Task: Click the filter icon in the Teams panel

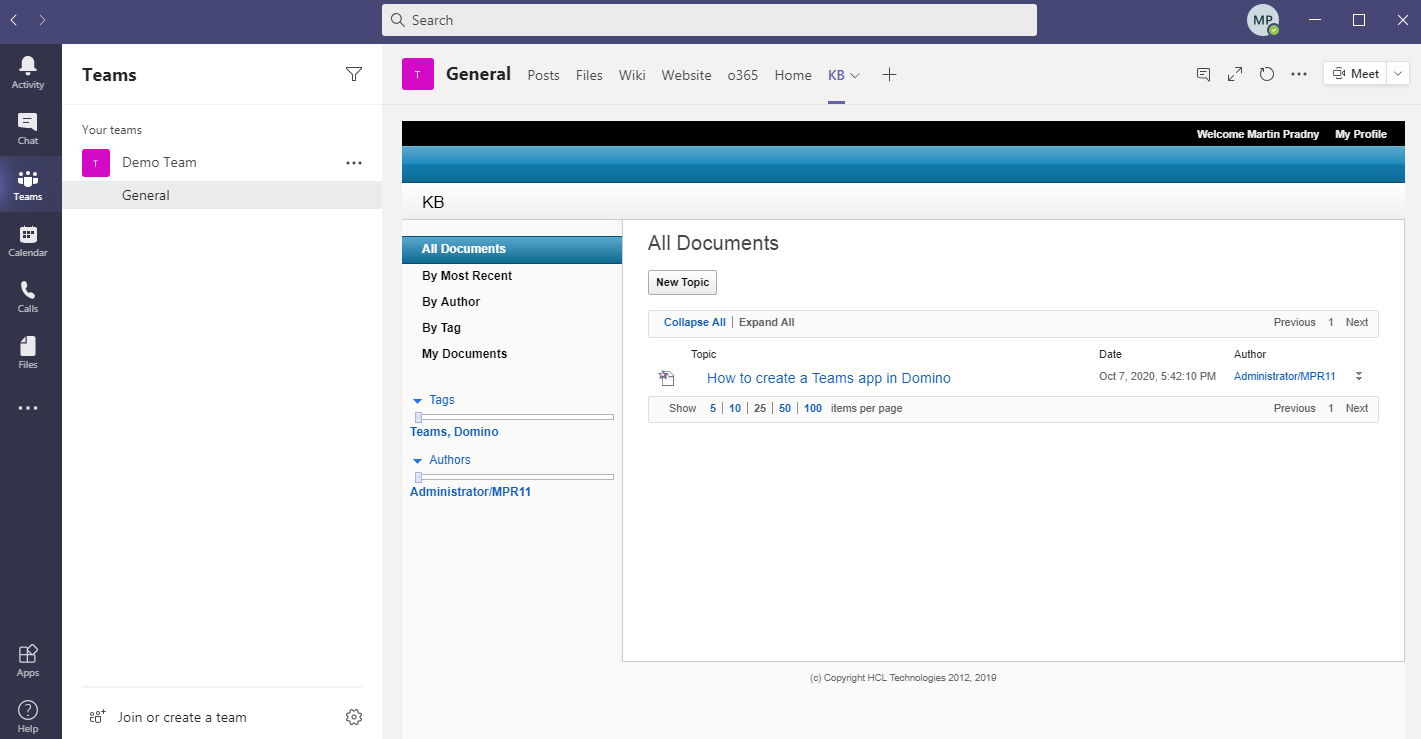Action: [354, 73]
